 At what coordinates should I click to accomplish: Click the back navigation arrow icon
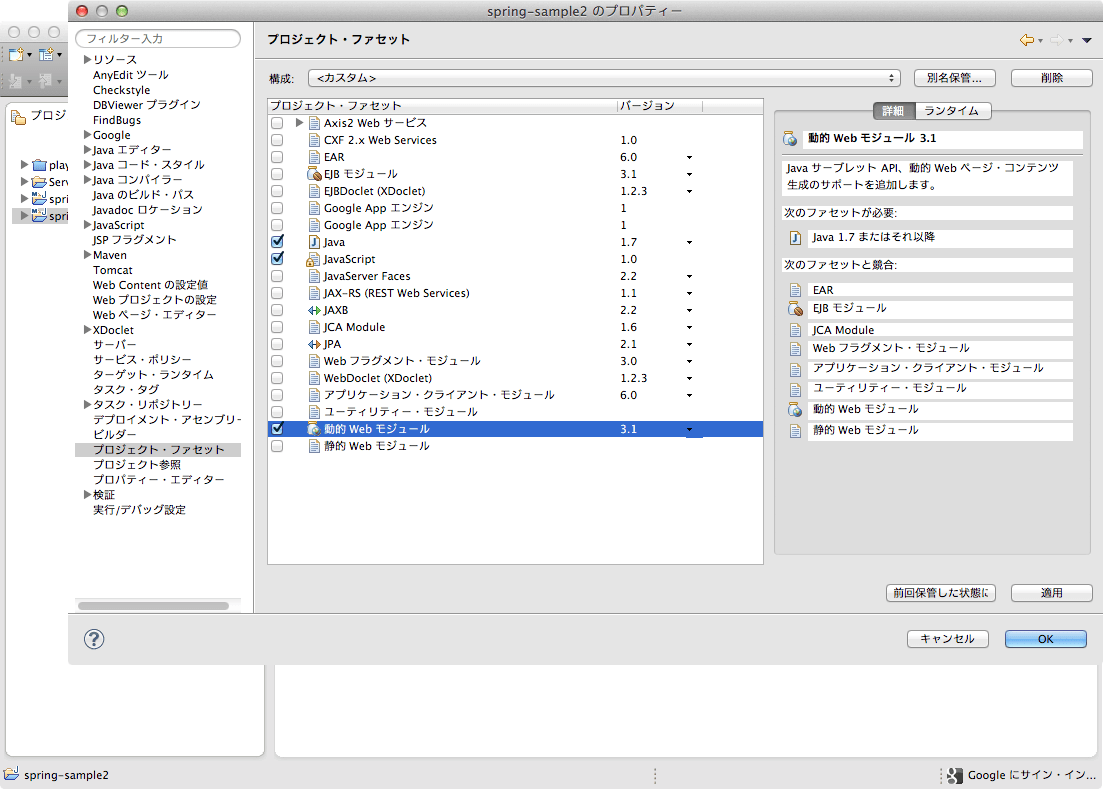pos(1026,40)
